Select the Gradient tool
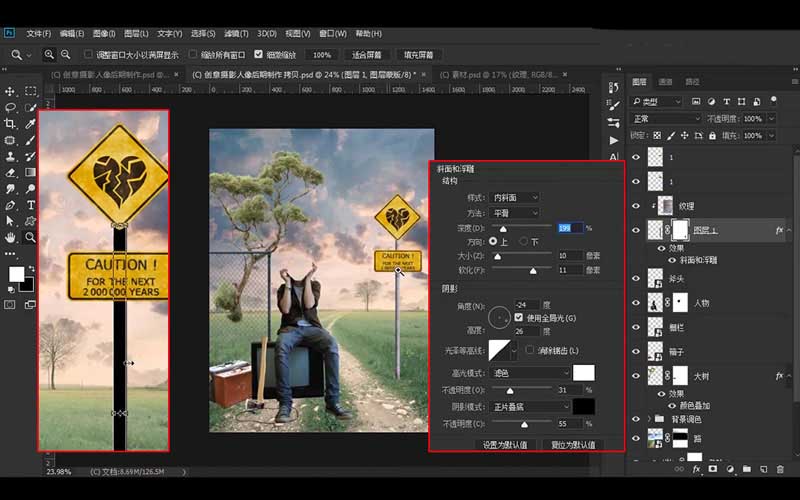Viewport: 800px width, 500px height. click(x=31, y=172)
